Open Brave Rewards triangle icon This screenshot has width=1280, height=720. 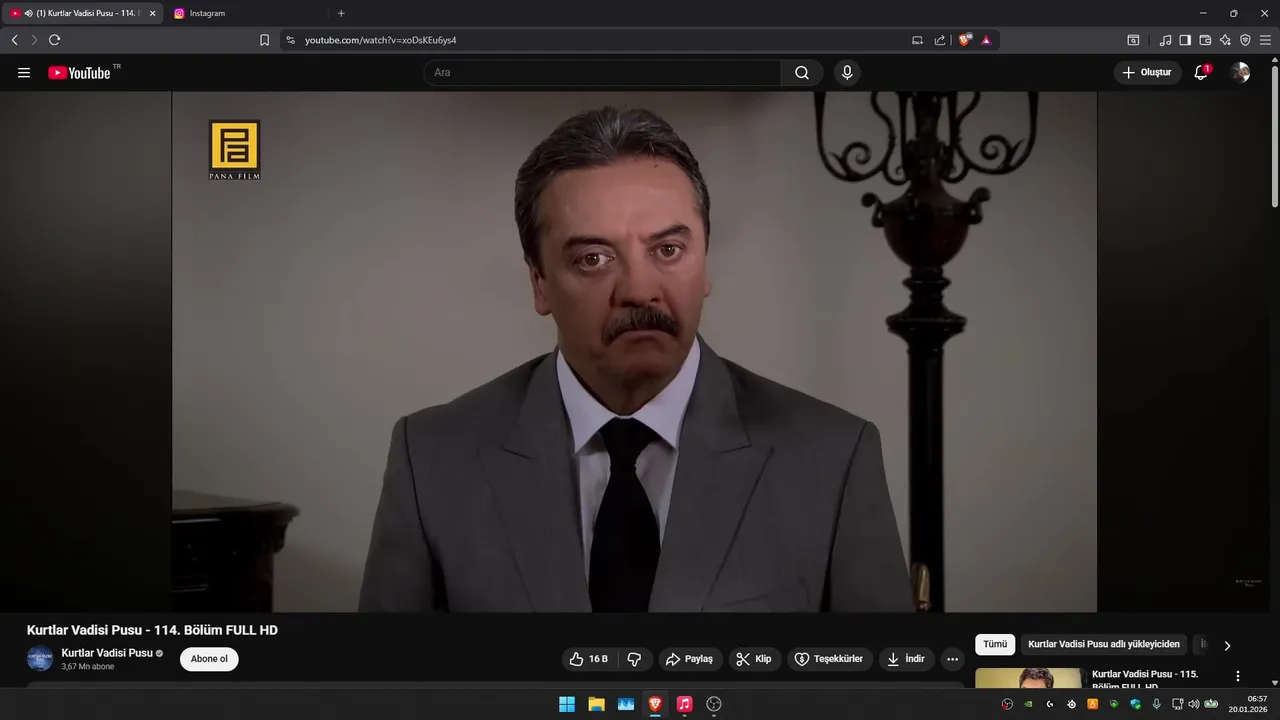click(x=986, y=40)
